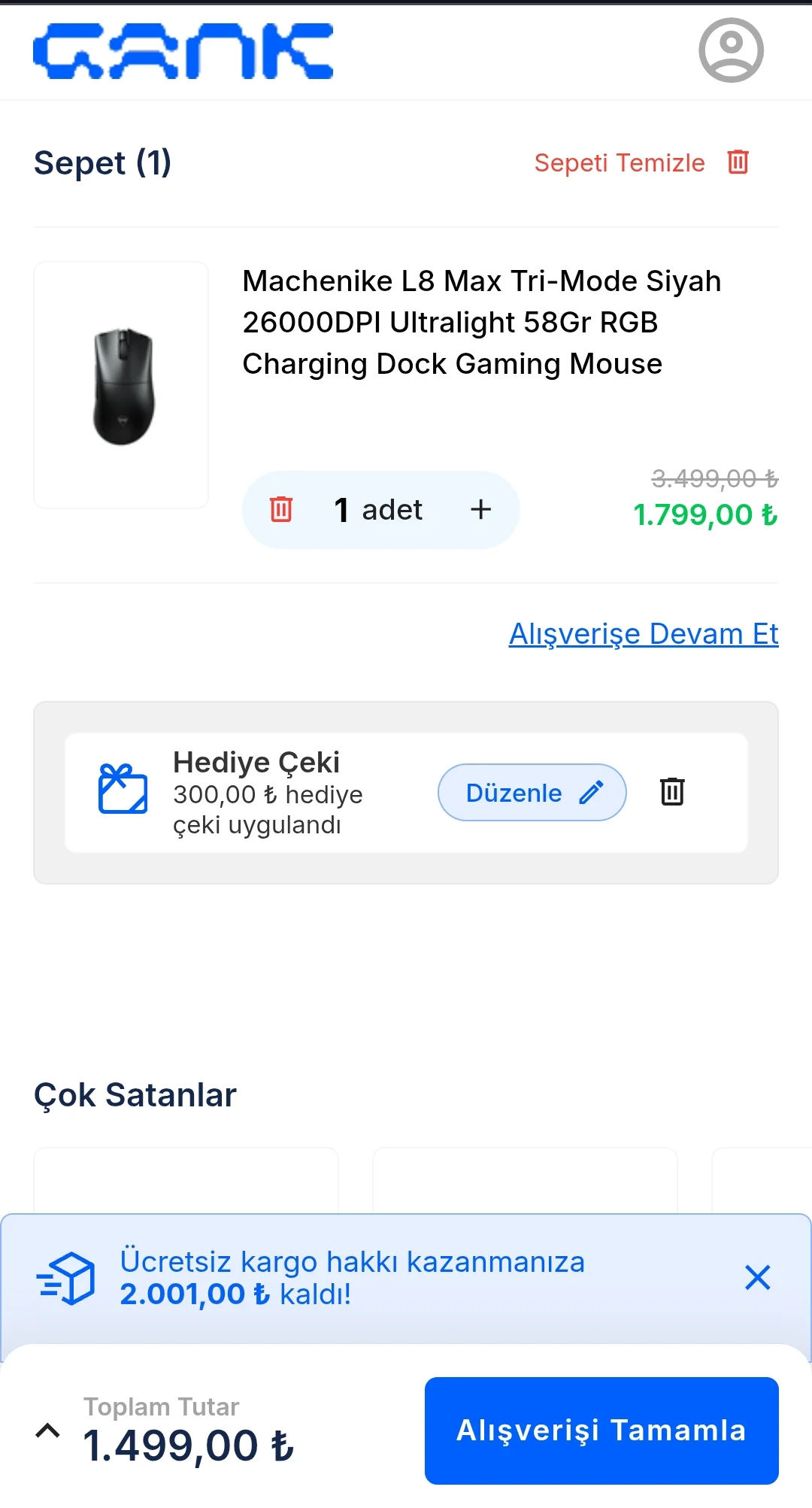Open the user profile account icon
The image size is (812, 1508).
pos(731,50)
